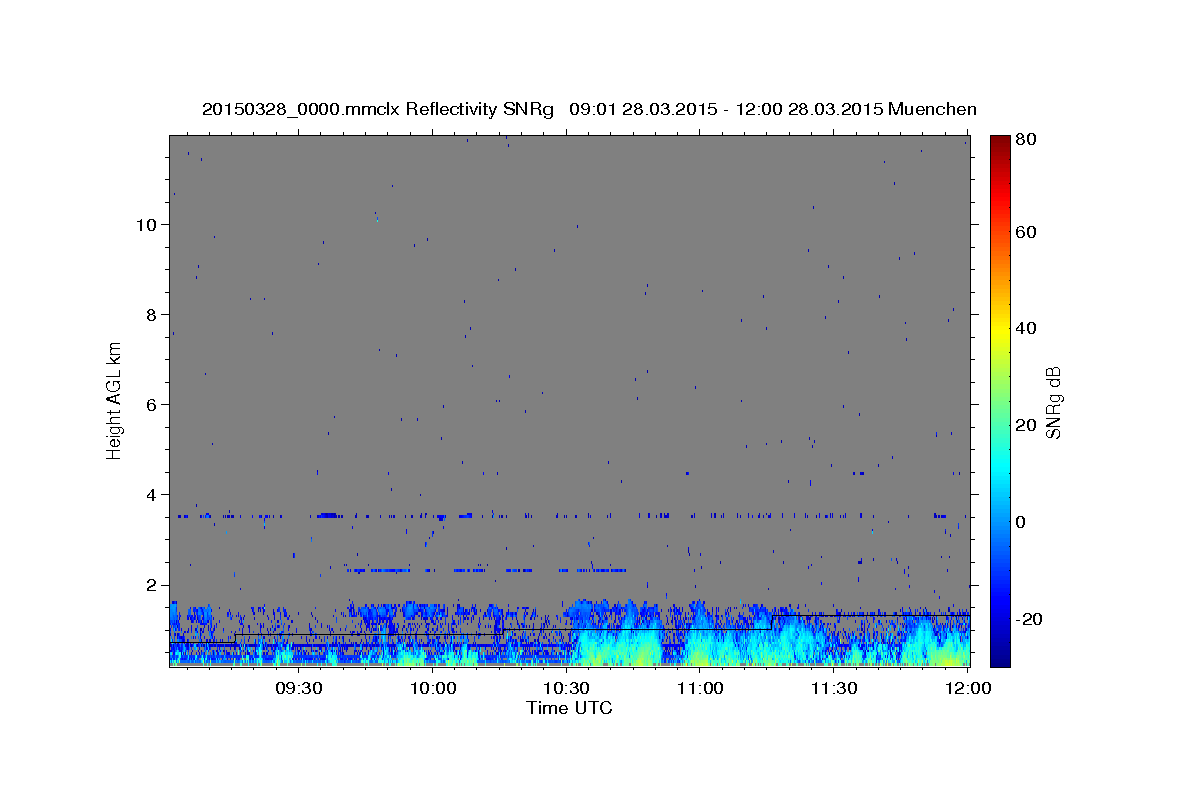Click the height tick label 8

[152, 314]
